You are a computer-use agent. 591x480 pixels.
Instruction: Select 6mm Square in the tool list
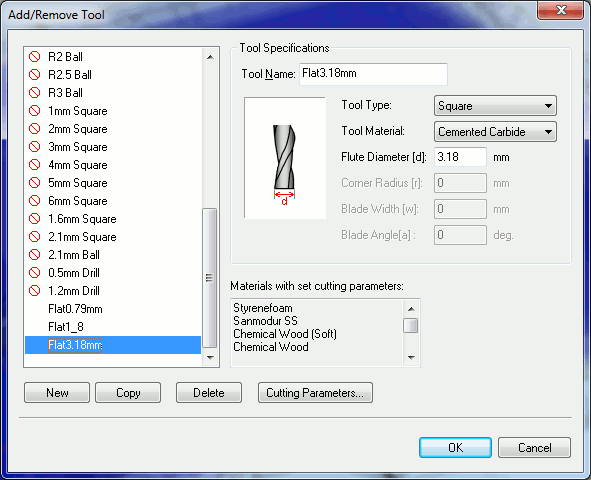pyautogui.click(x=78, y=201)
